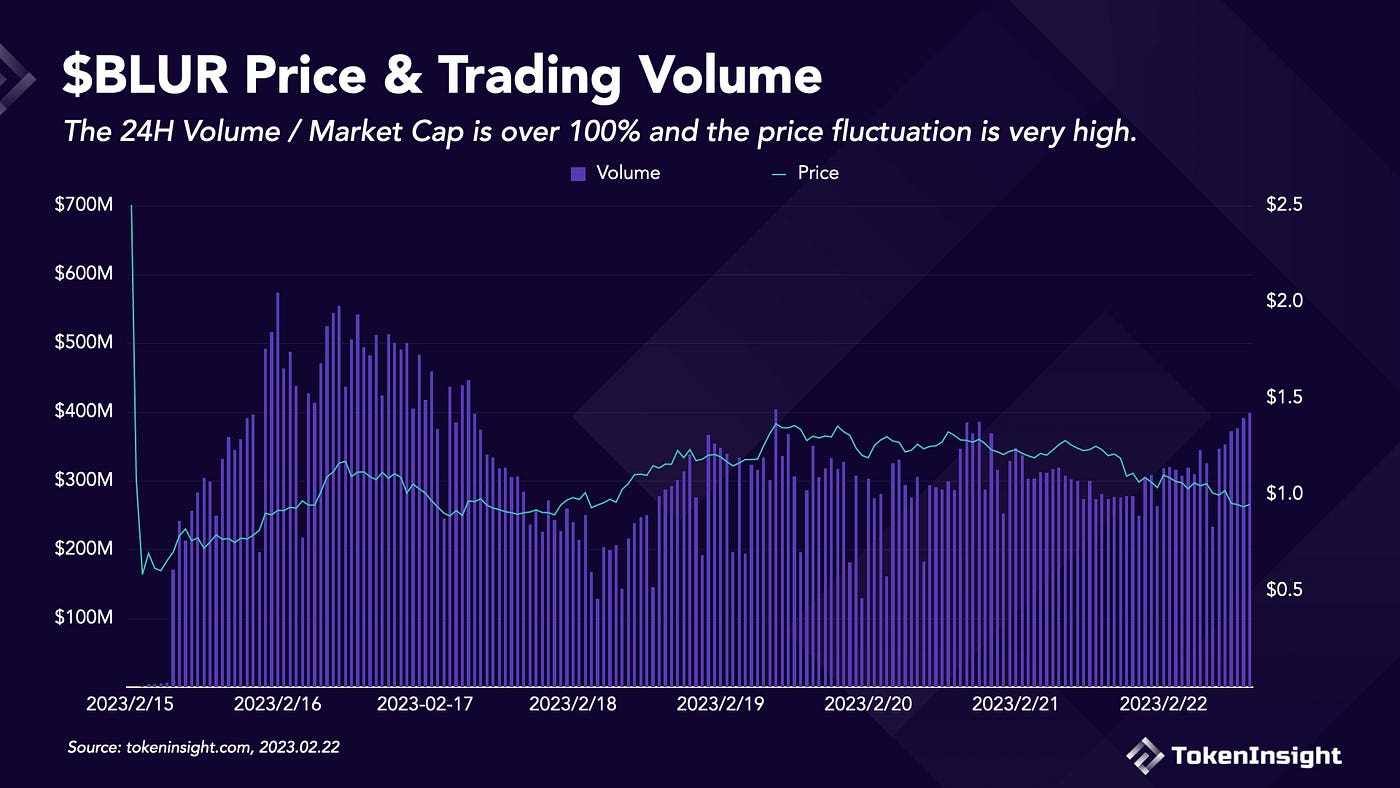The width and height of the screenshot is (1400, 788).
Task: Select the 2023/2/19 date axis label
Action: [720, 704]
